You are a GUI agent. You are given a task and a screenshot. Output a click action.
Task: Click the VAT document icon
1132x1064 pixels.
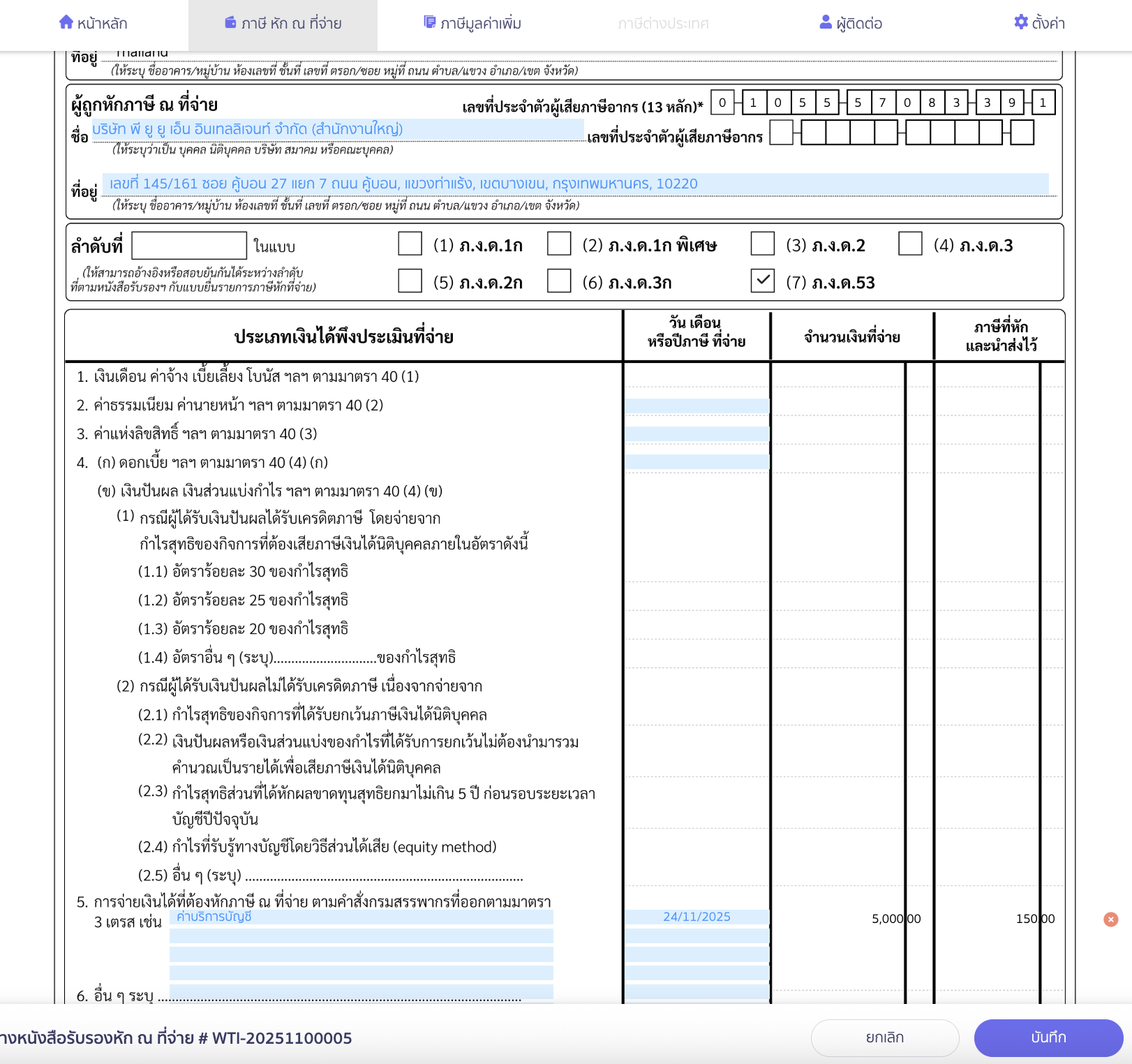430,22
